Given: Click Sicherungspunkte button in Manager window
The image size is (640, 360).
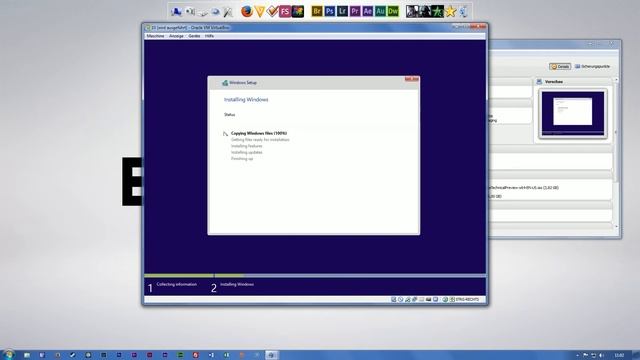Looking at the screenshot, I should (x=592, y=66).
